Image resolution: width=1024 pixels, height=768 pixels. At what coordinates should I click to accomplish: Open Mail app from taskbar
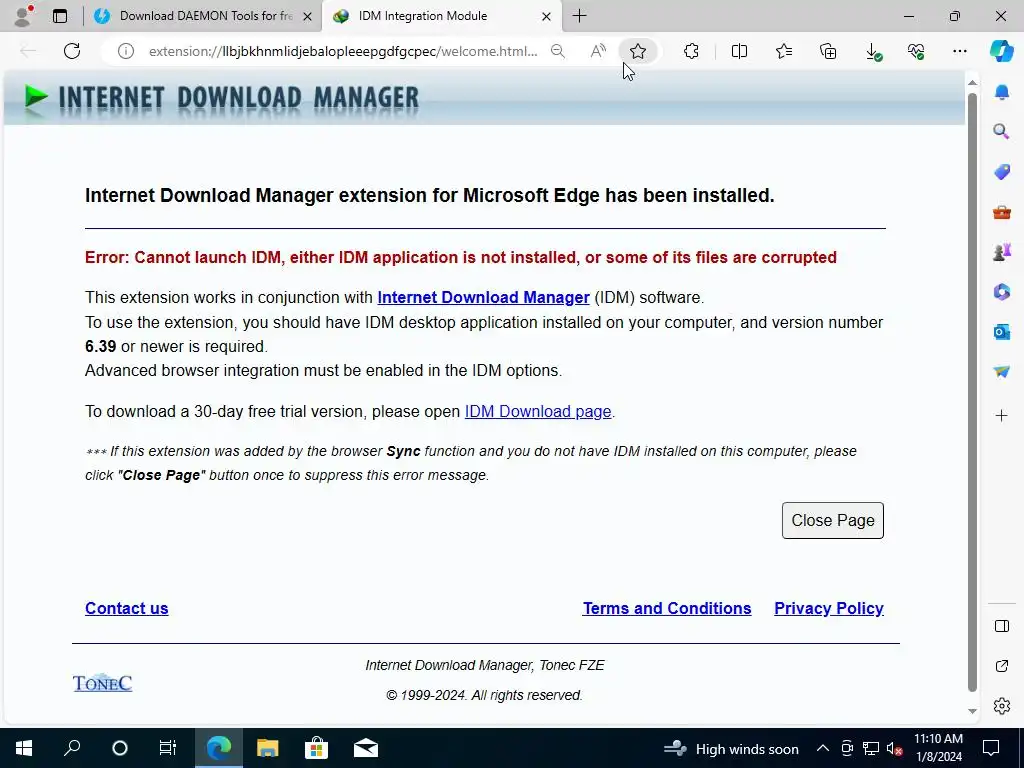(x=366, y=748)
